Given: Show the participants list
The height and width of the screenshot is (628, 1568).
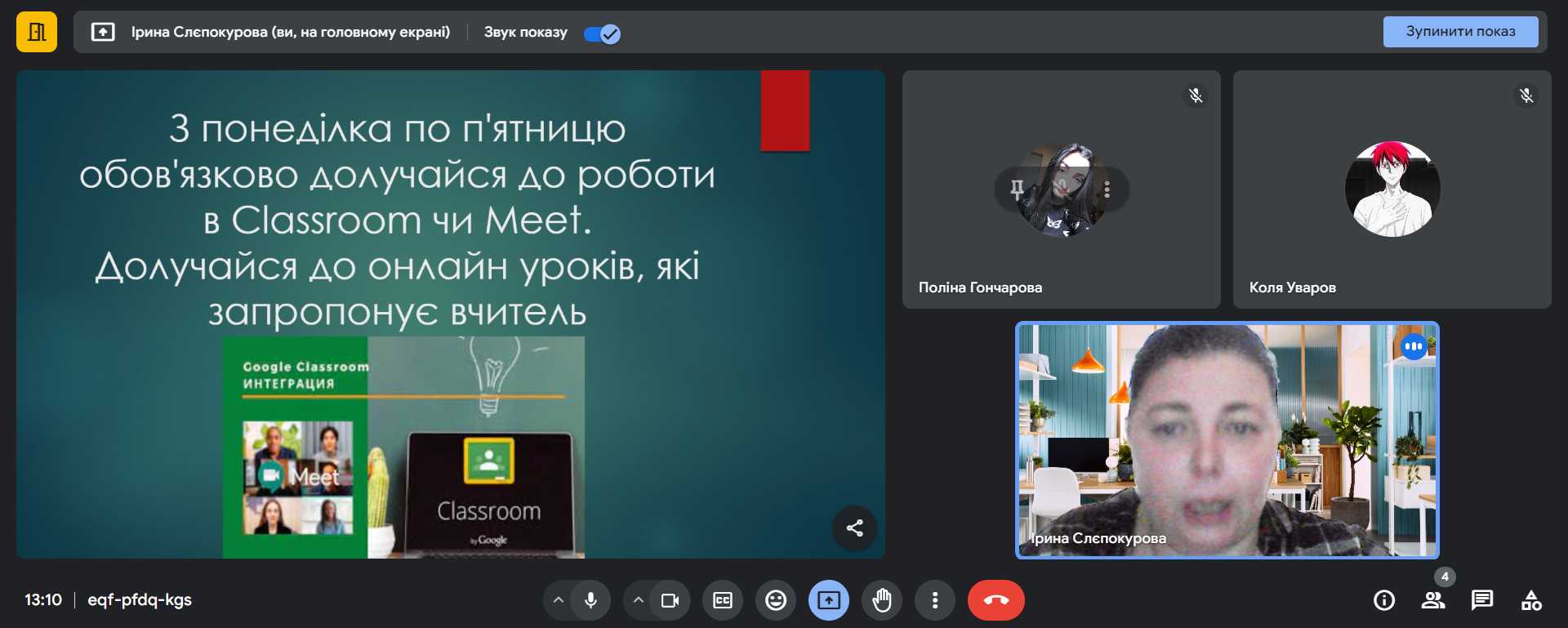Looking at the screenshot, I should coord(1432,601).
